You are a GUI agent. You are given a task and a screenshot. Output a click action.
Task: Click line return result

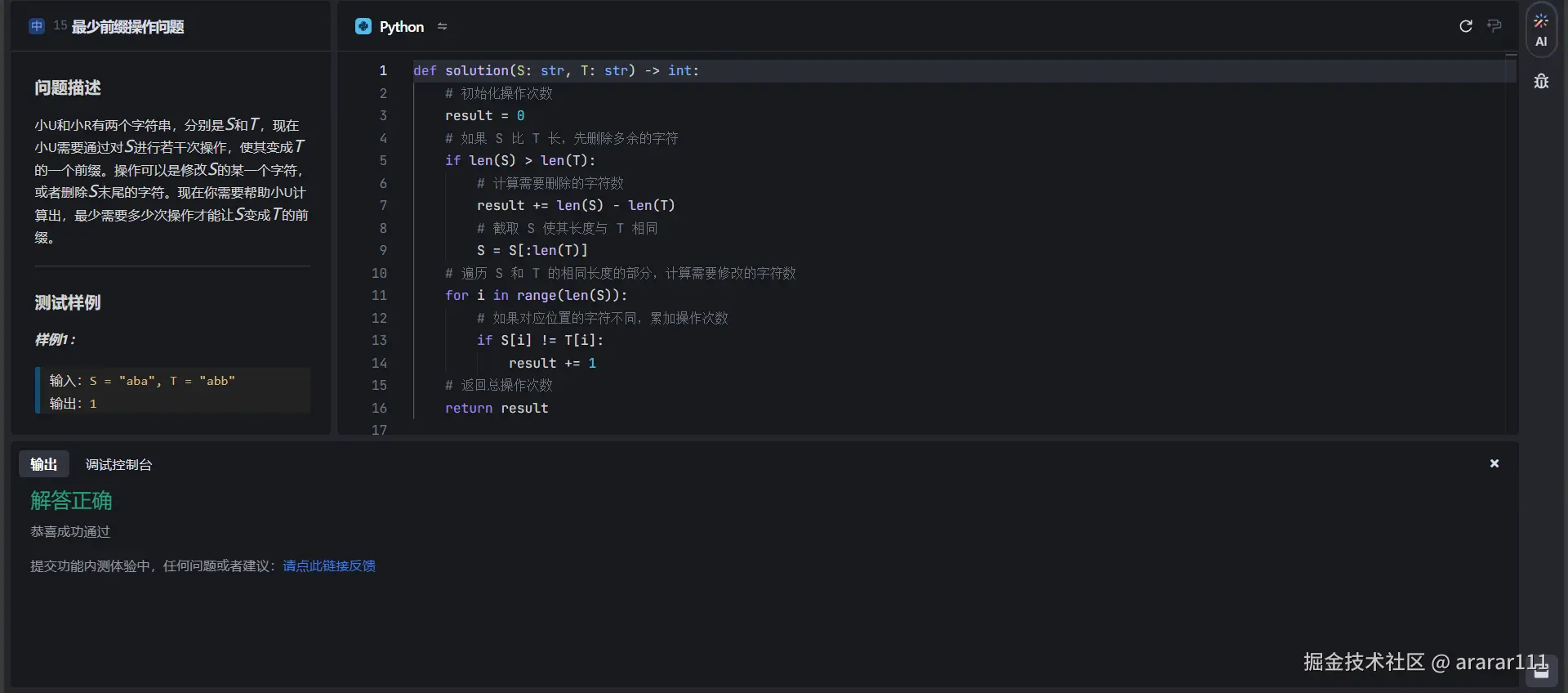[497, 408]
